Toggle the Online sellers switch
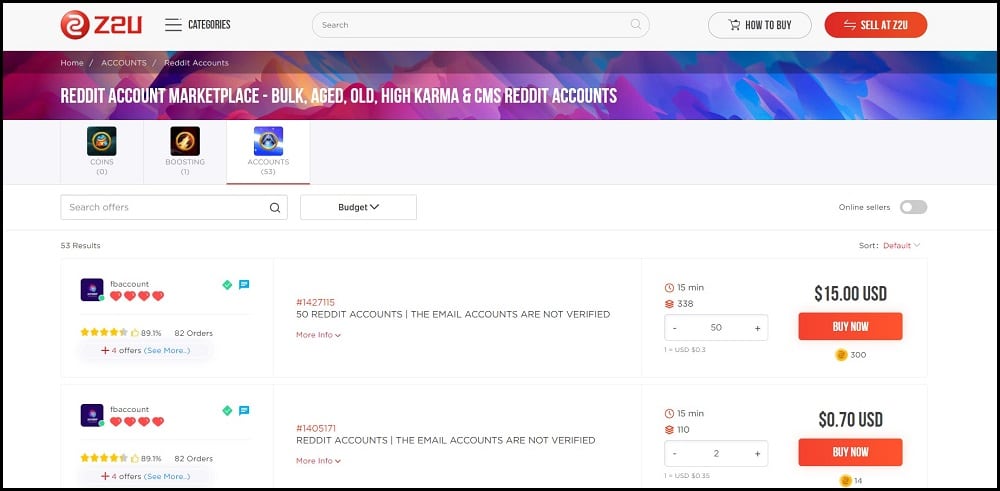1000x491 pixels. (x=913, y=207)
